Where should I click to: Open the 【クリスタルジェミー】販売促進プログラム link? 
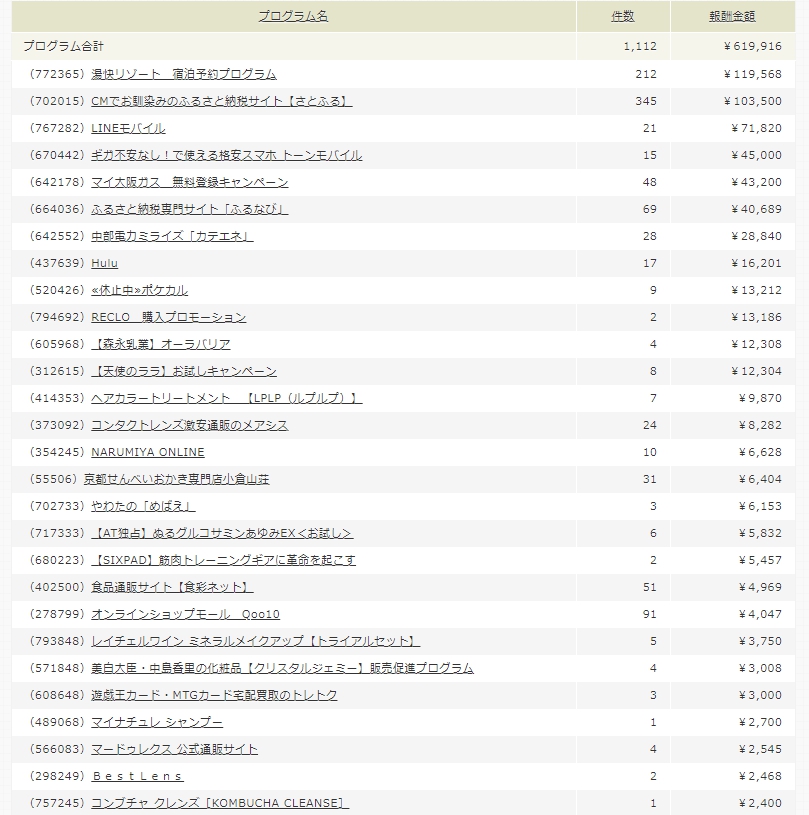(282, 669)
